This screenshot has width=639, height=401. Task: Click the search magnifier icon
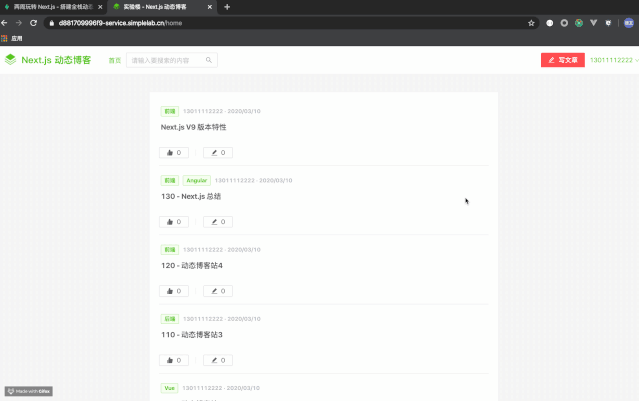click(x=209, y=60)
